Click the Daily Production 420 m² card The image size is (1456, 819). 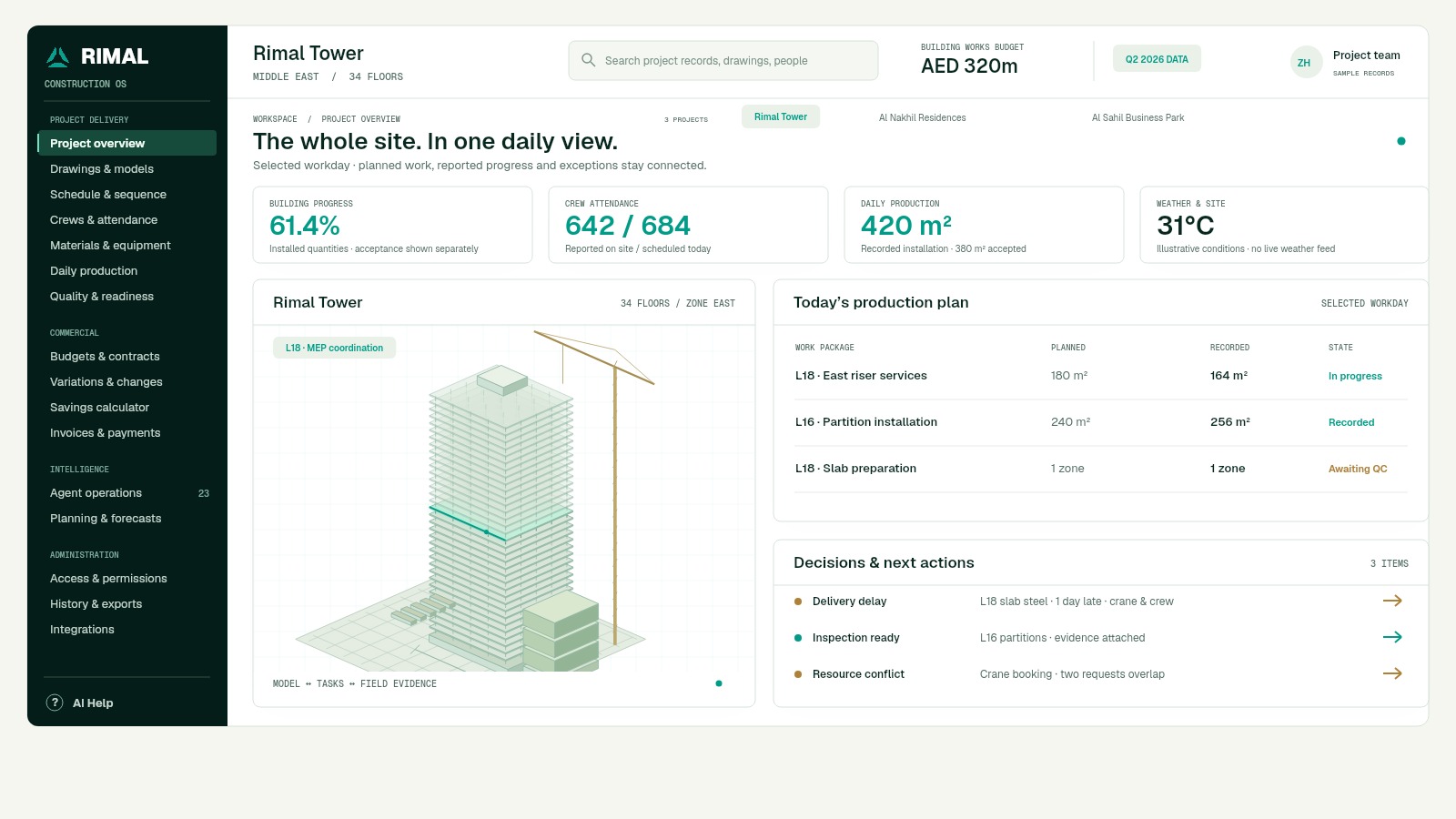coord(984,225)
